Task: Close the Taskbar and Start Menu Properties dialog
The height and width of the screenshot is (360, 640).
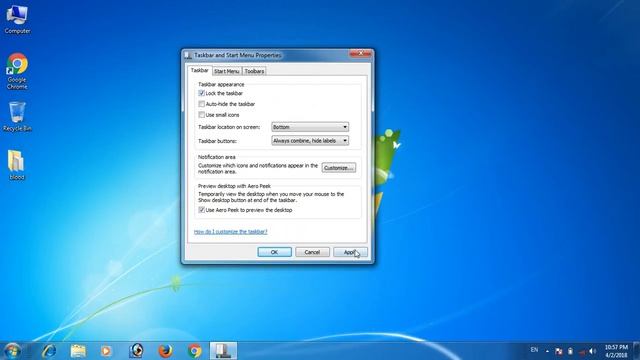Action: pyautogui.click(x=360, y=54)
